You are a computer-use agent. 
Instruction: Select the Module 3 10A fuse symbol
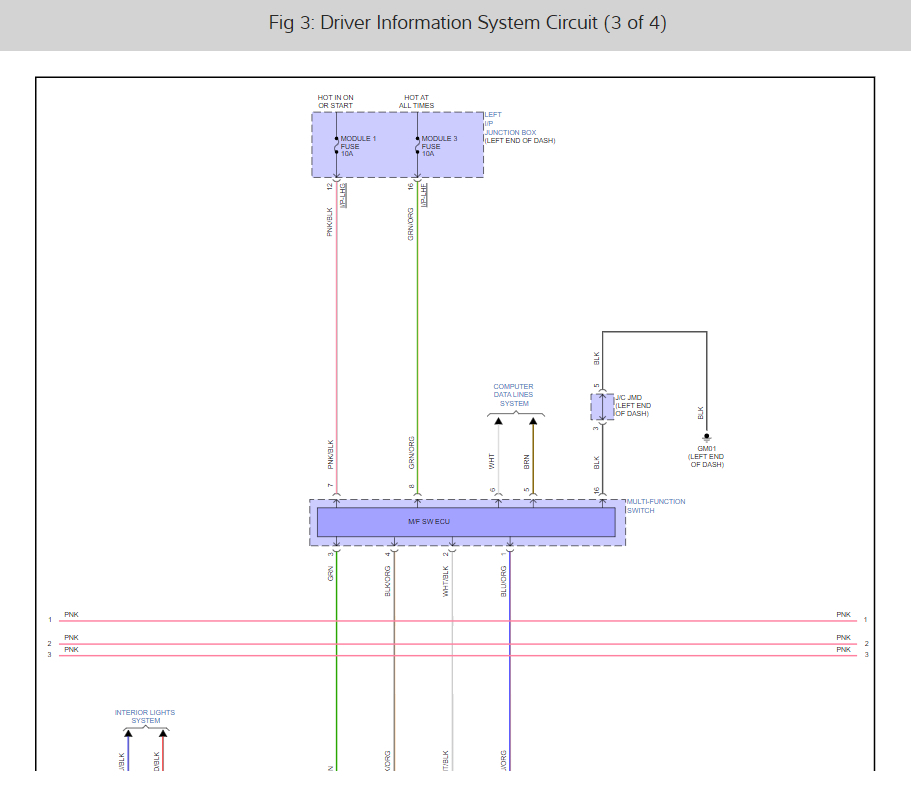pyautogui.click(x=417, y=145)
